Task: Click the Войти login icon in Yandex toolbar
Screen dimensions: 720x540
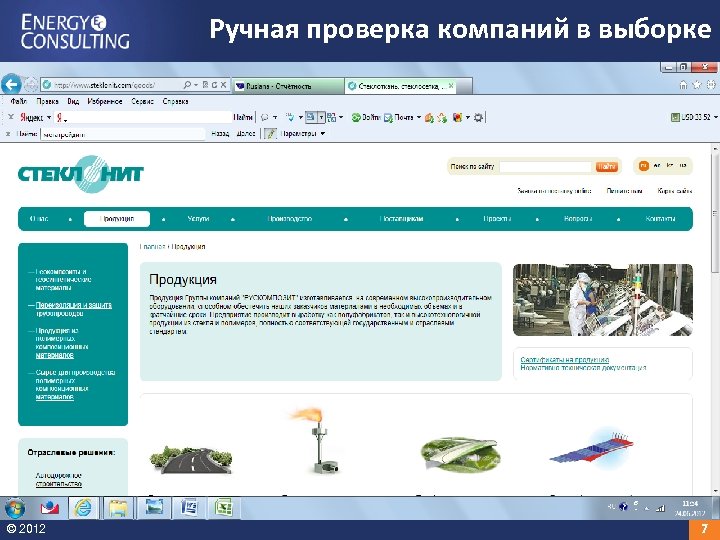Action: click(x=356, y=118)
